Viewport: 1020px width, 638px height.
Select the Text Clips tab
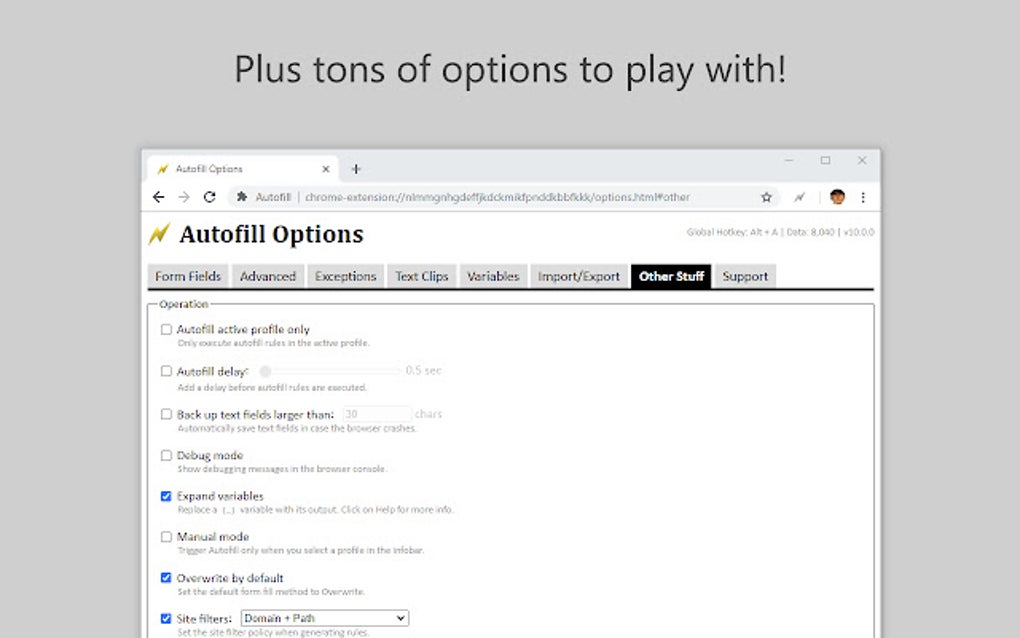(x=422, y=276)
